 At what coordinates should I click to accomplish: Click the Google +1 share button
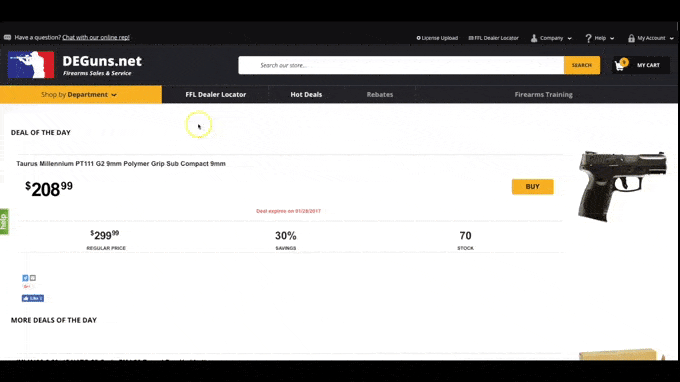pos(26,287)
